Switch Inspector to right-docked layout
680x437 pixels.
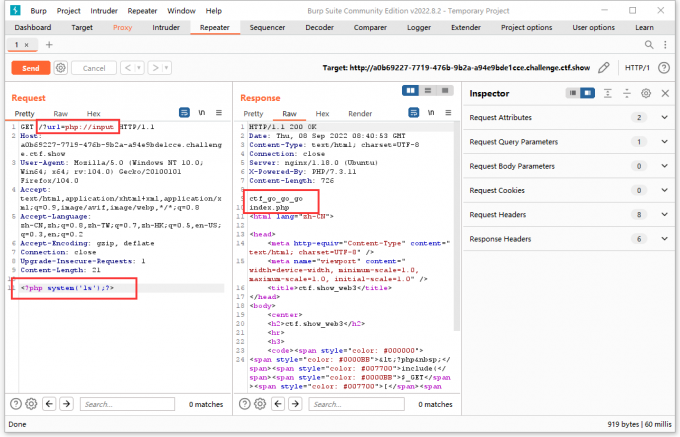click(588, 93)
